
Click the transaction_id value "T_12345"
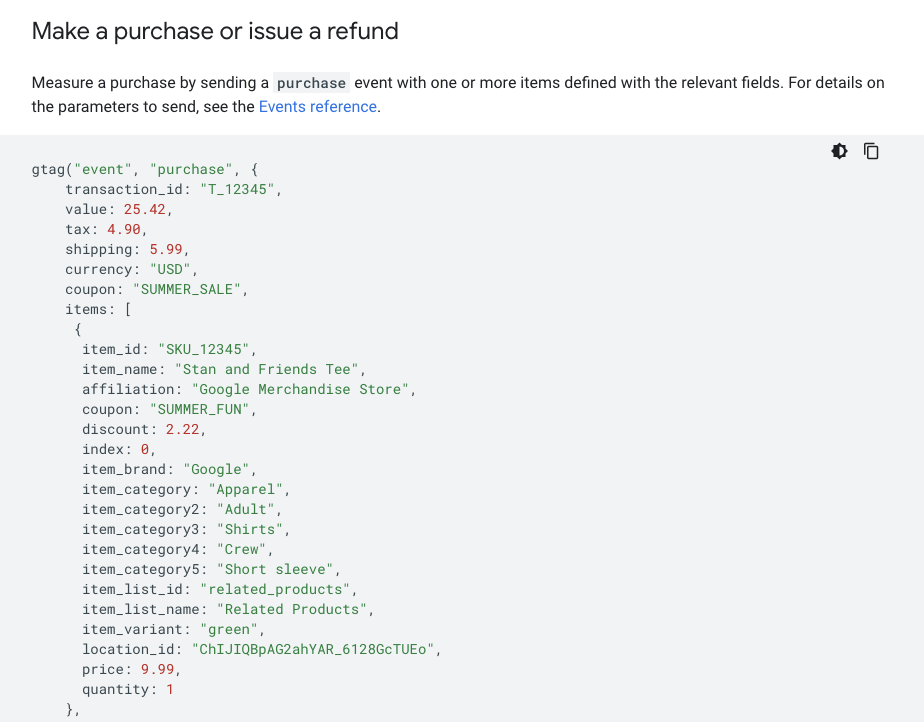(241, 189)
